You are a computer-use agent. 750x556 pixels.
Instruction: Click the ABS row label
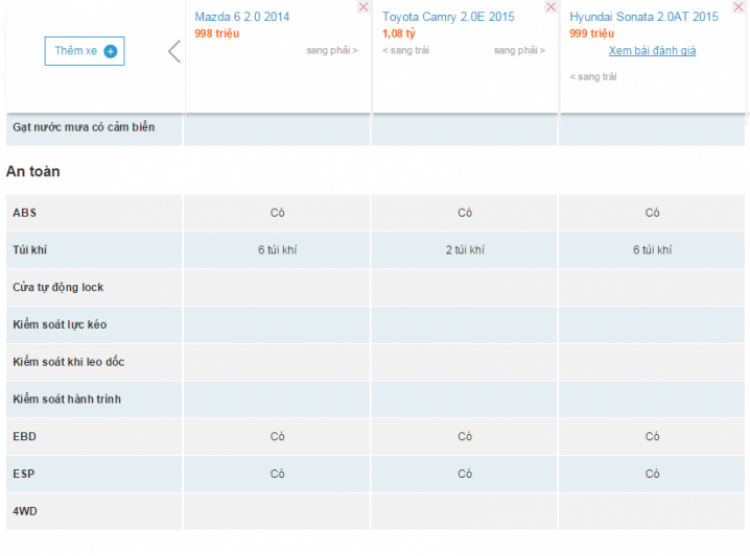click(24, 212)
